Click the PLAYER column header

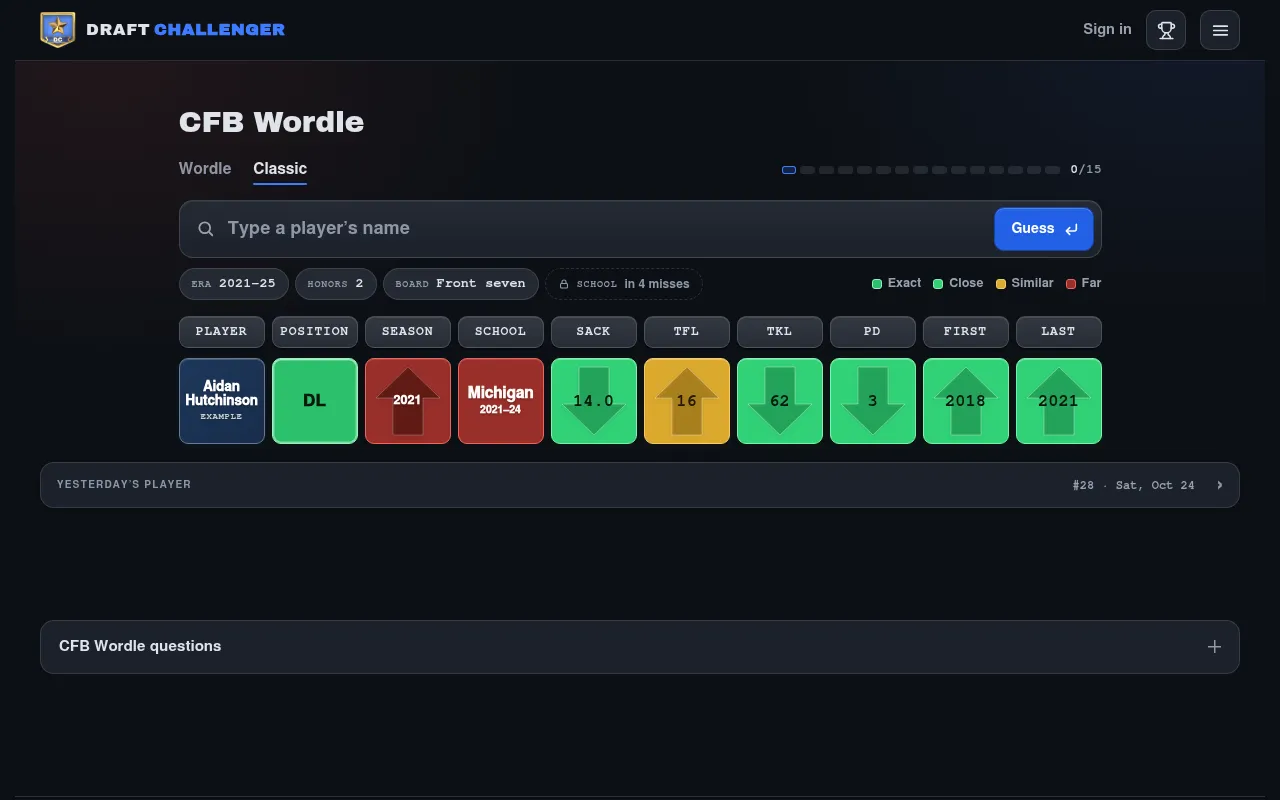(222, 332)
